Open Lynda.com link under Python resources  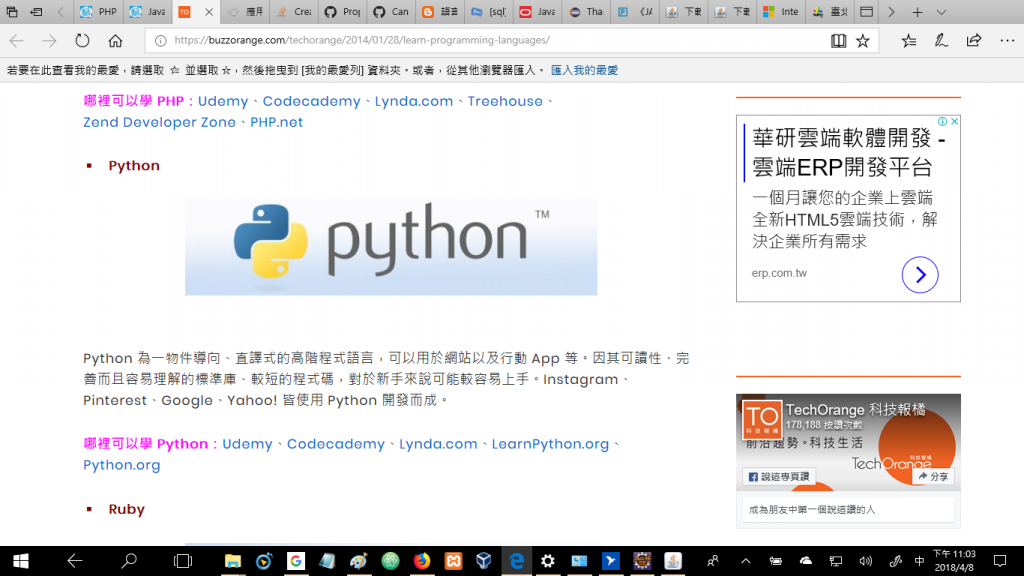click(438, 444)
